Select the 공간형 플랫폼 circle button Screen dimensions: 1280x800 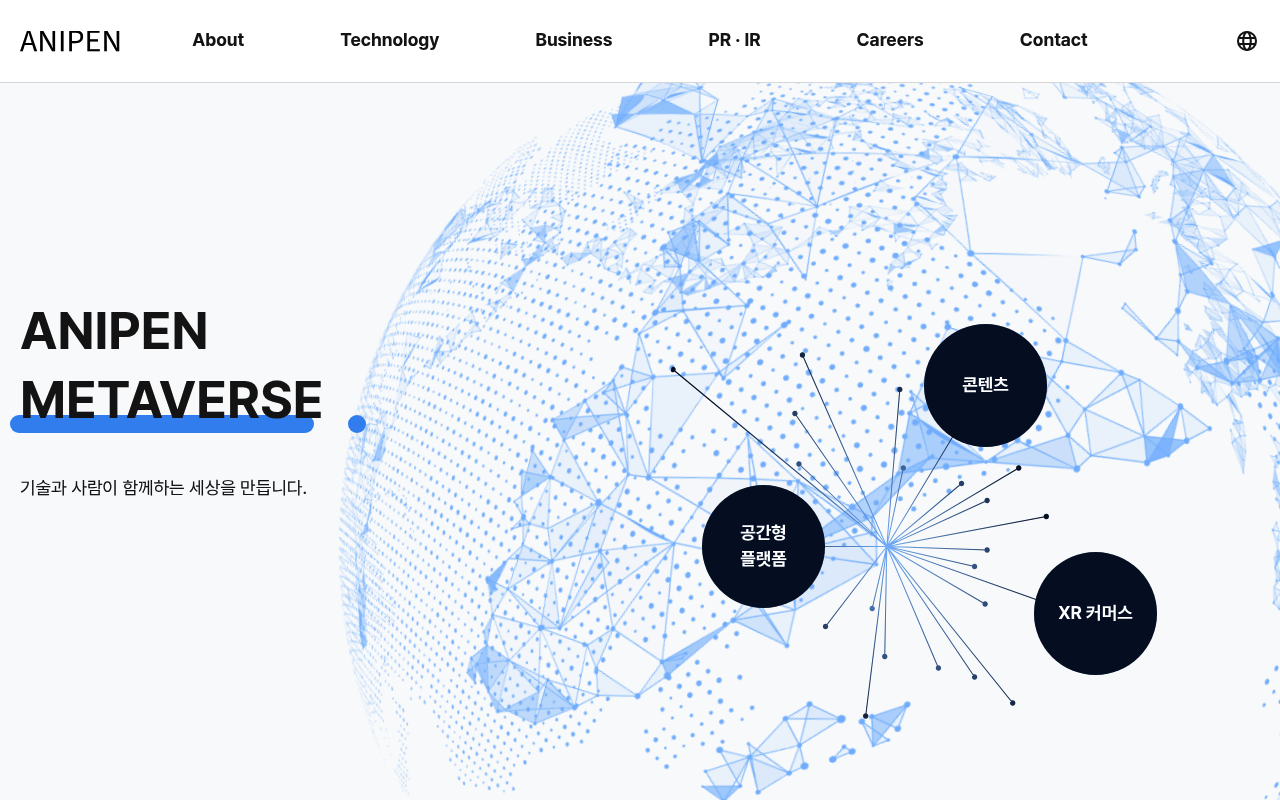[763, 546]
